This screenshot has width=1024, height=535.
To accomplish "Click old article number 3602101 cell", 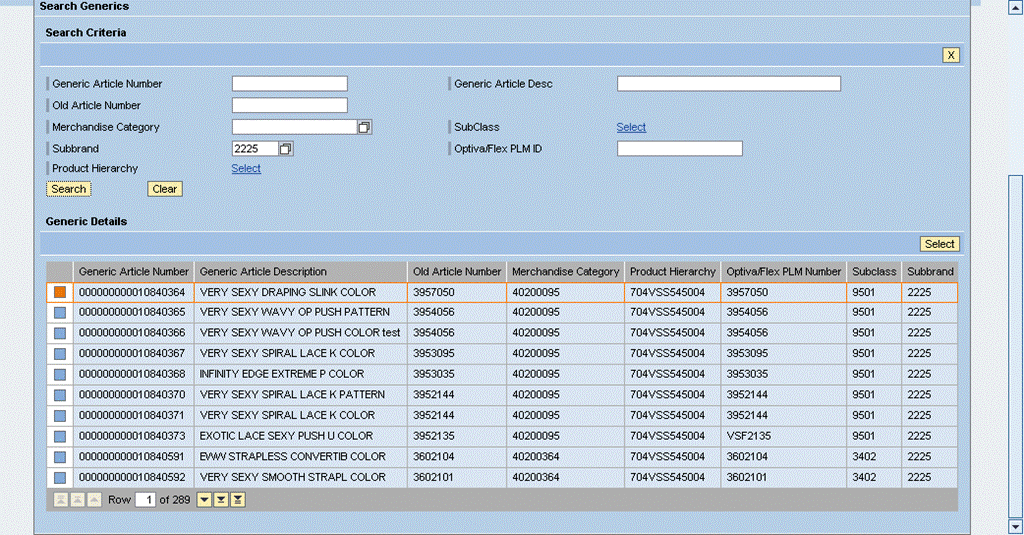I will pos(457,478).
